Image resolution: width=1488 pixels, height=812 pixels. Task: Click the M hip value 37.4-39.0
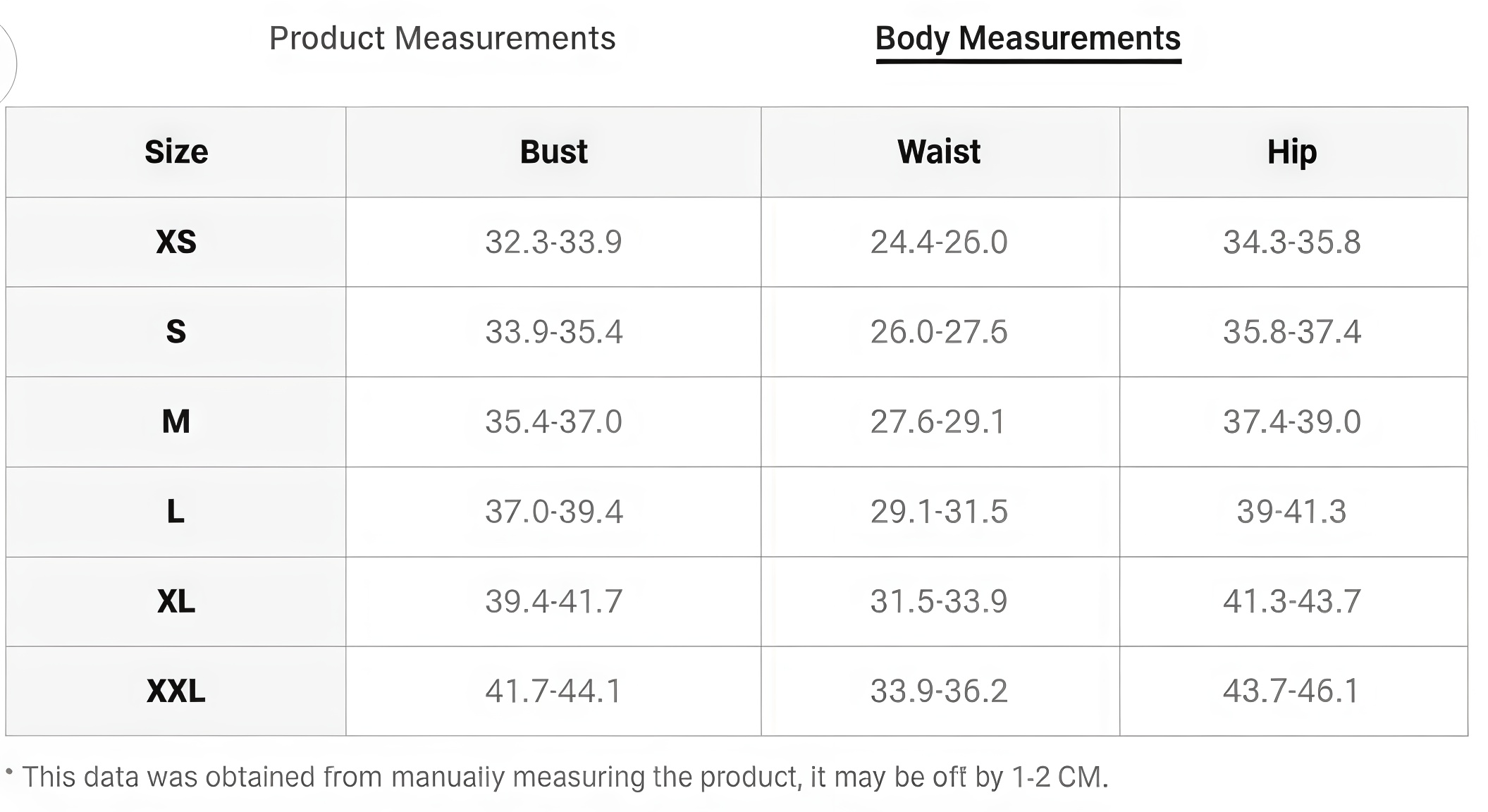pos(1291,422)
